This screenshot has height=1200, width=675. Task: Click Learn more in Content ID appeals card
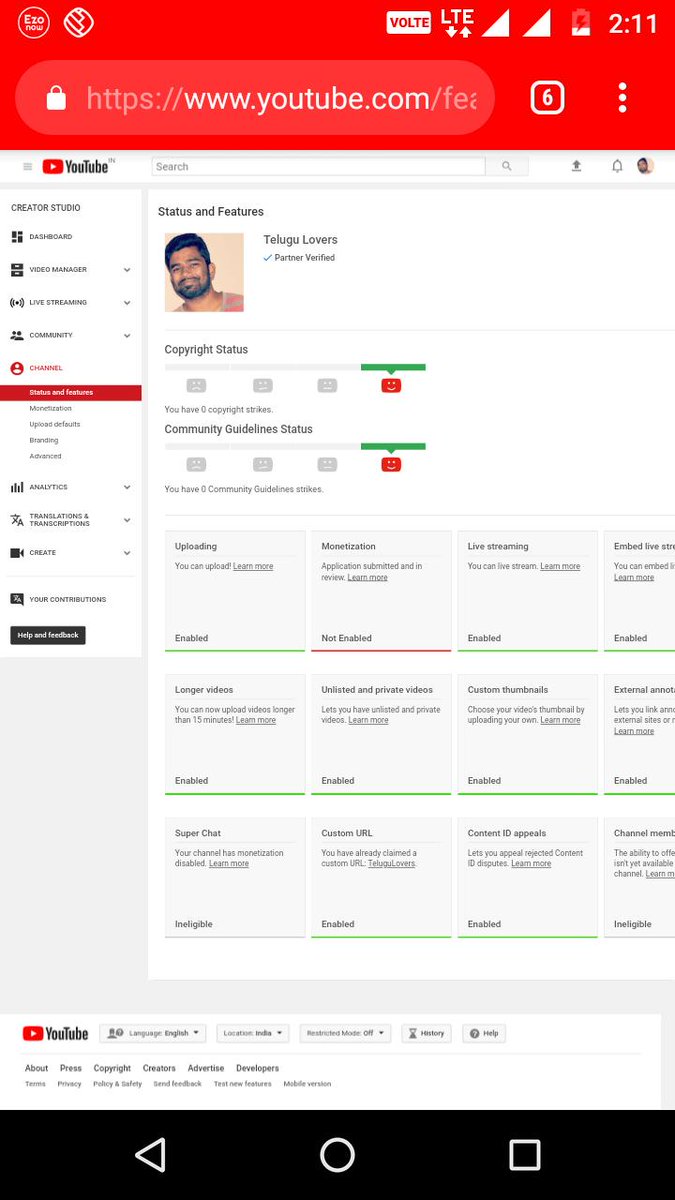click(x=531, y=863)
